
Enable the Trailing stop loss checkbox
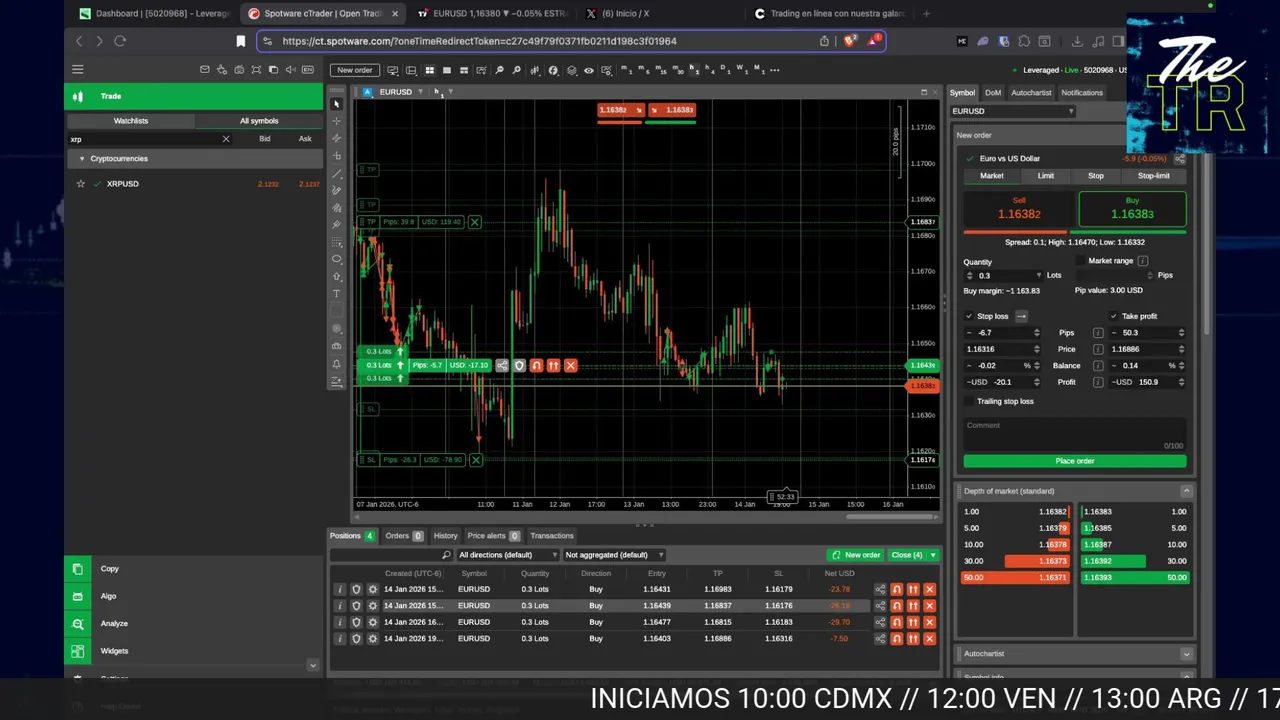969,401
